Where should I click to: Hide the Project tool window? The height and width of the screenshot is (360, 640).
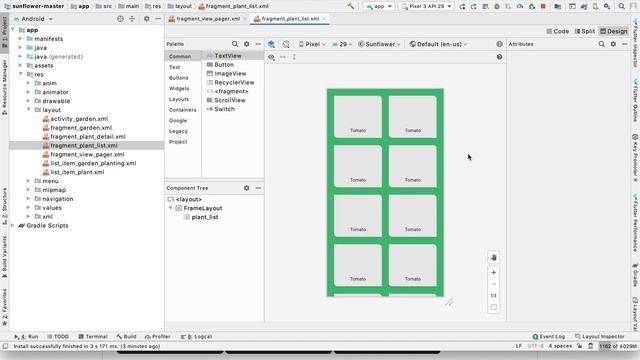158,19
